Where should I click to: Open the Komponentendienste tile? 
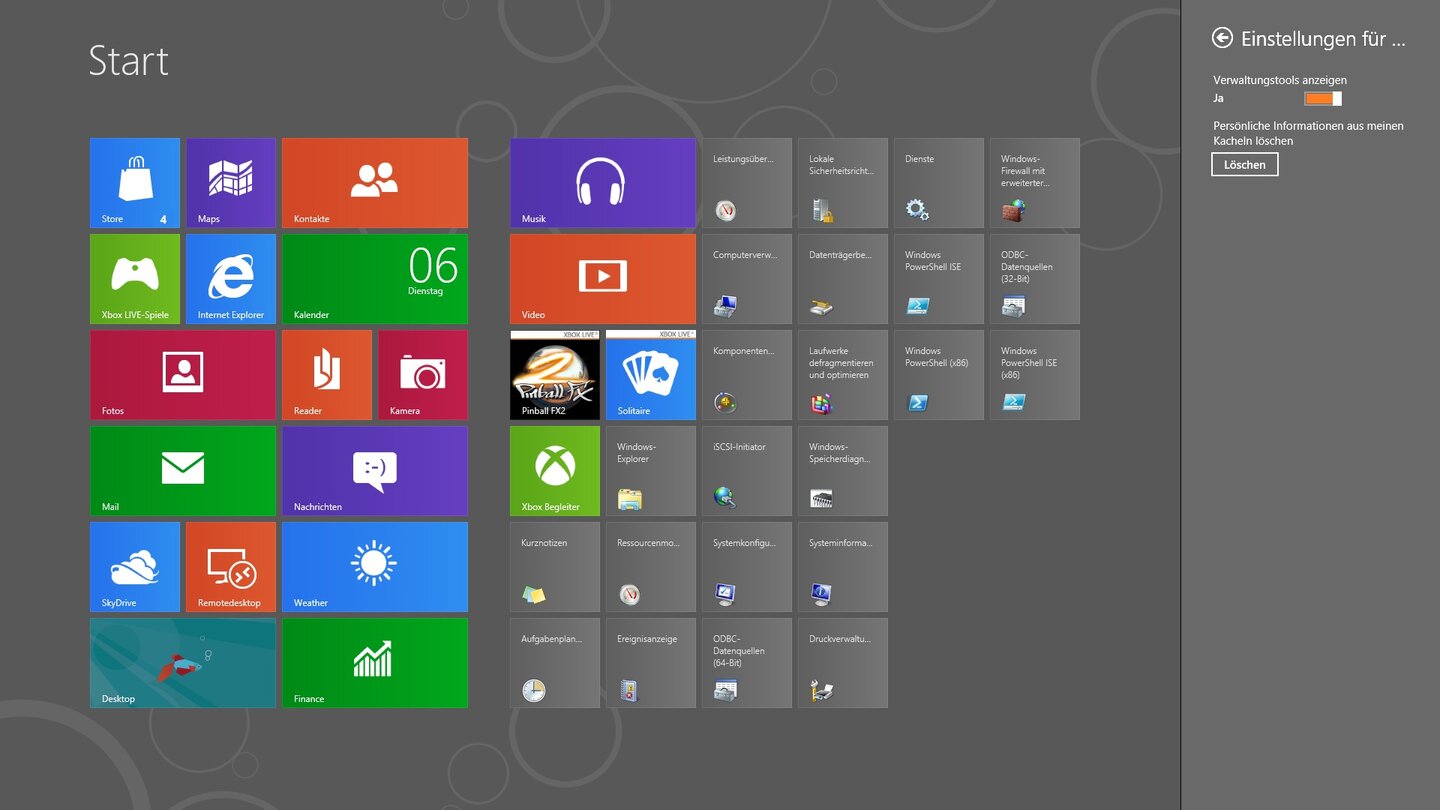pos(747,375)
